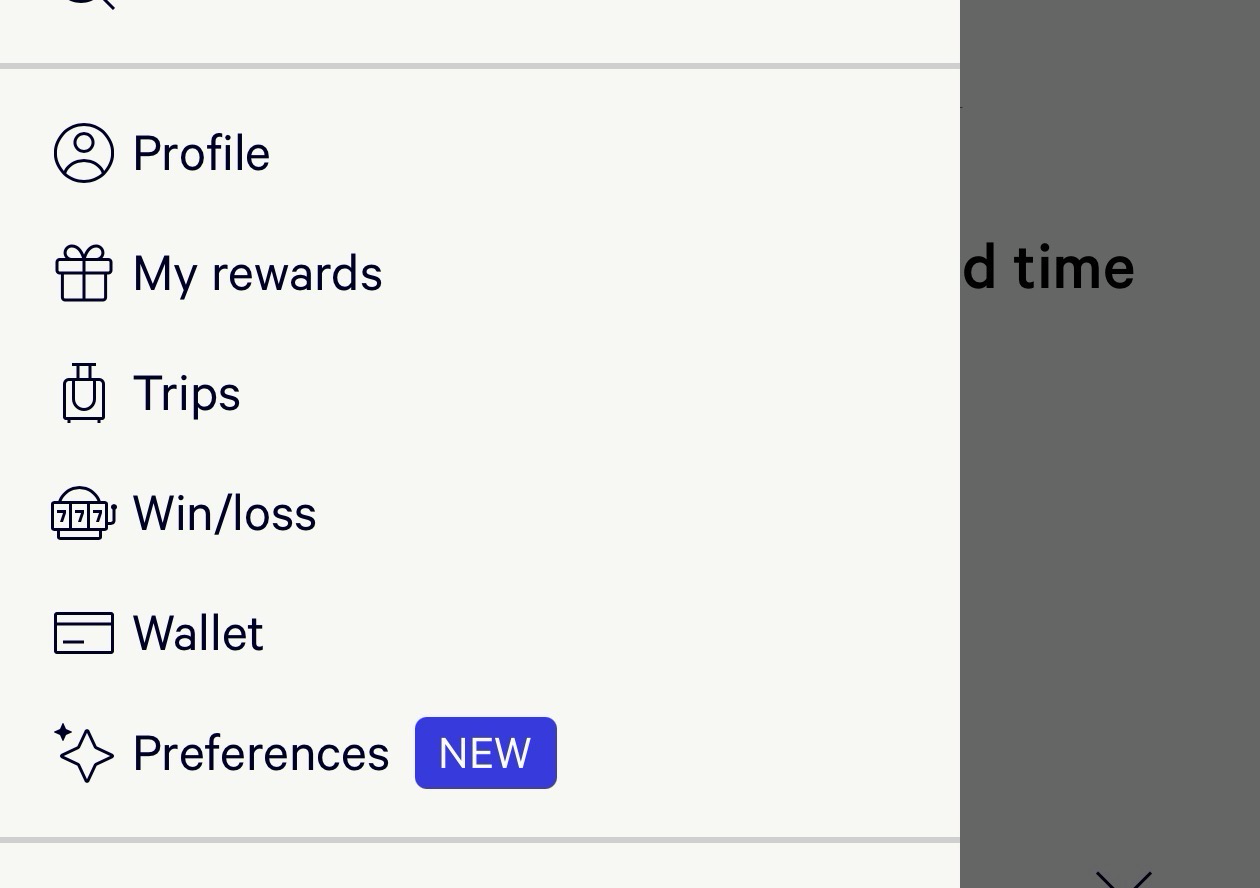Open the Trips page
The width and height of the screenshot is (1260, 888).
coord(187,394)
